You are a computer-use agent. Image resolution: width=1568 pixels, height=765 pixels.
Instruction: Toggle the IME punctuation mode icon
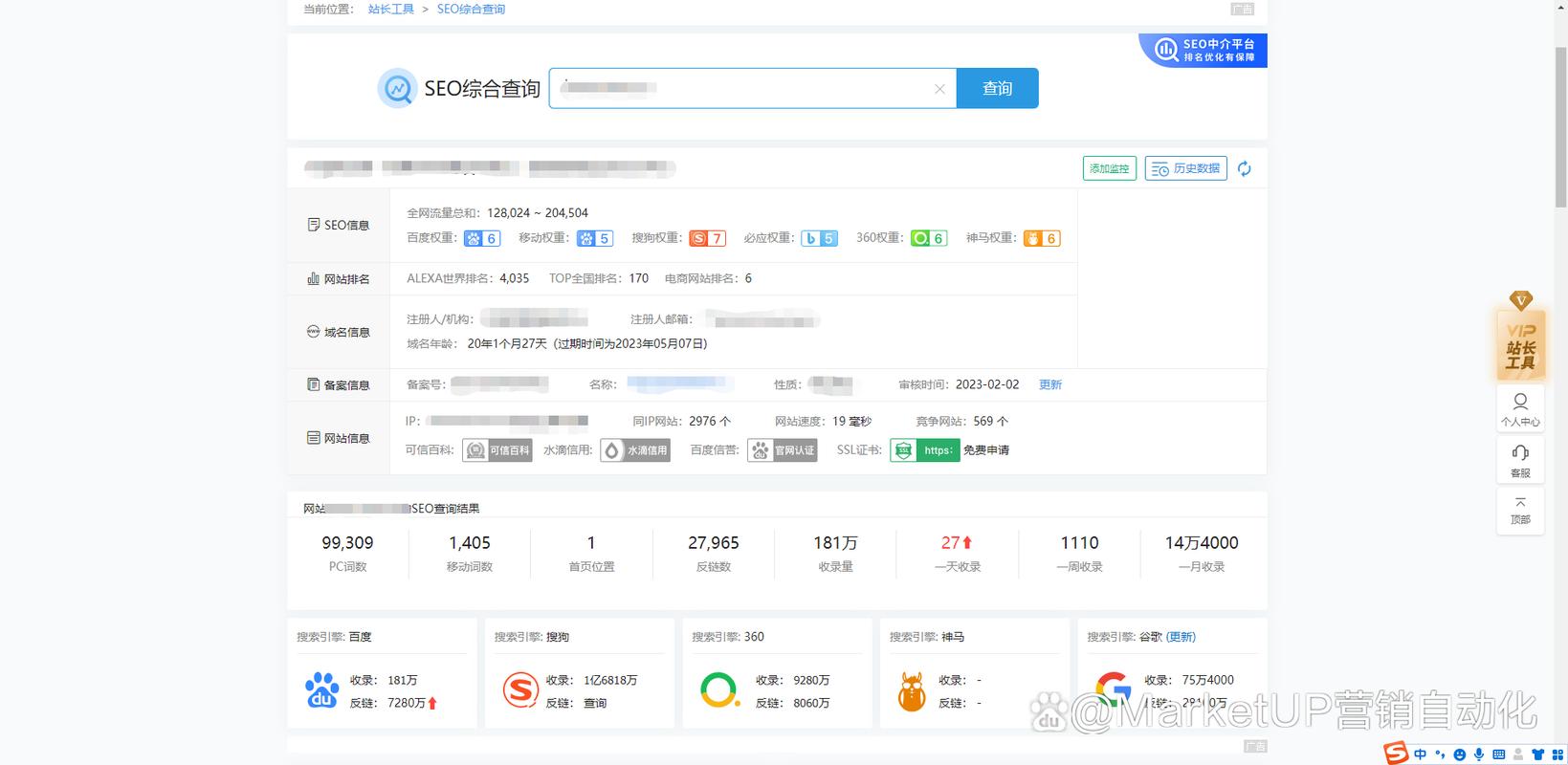[x=1441, y=754]
